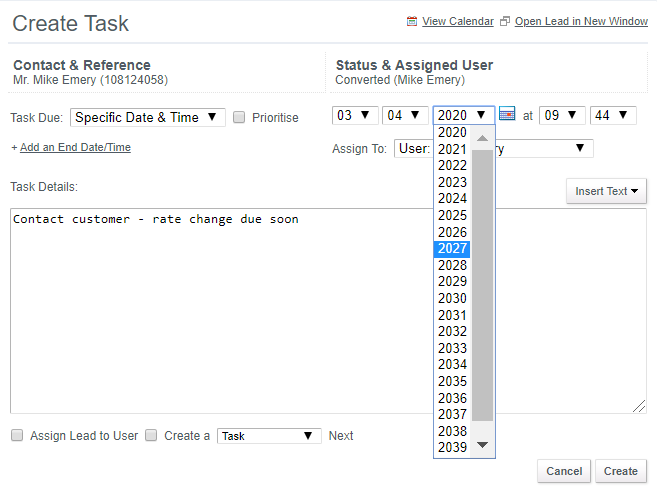Open View Calendar link
This screenshot has height=501, width=657.
tap(458, 21)
